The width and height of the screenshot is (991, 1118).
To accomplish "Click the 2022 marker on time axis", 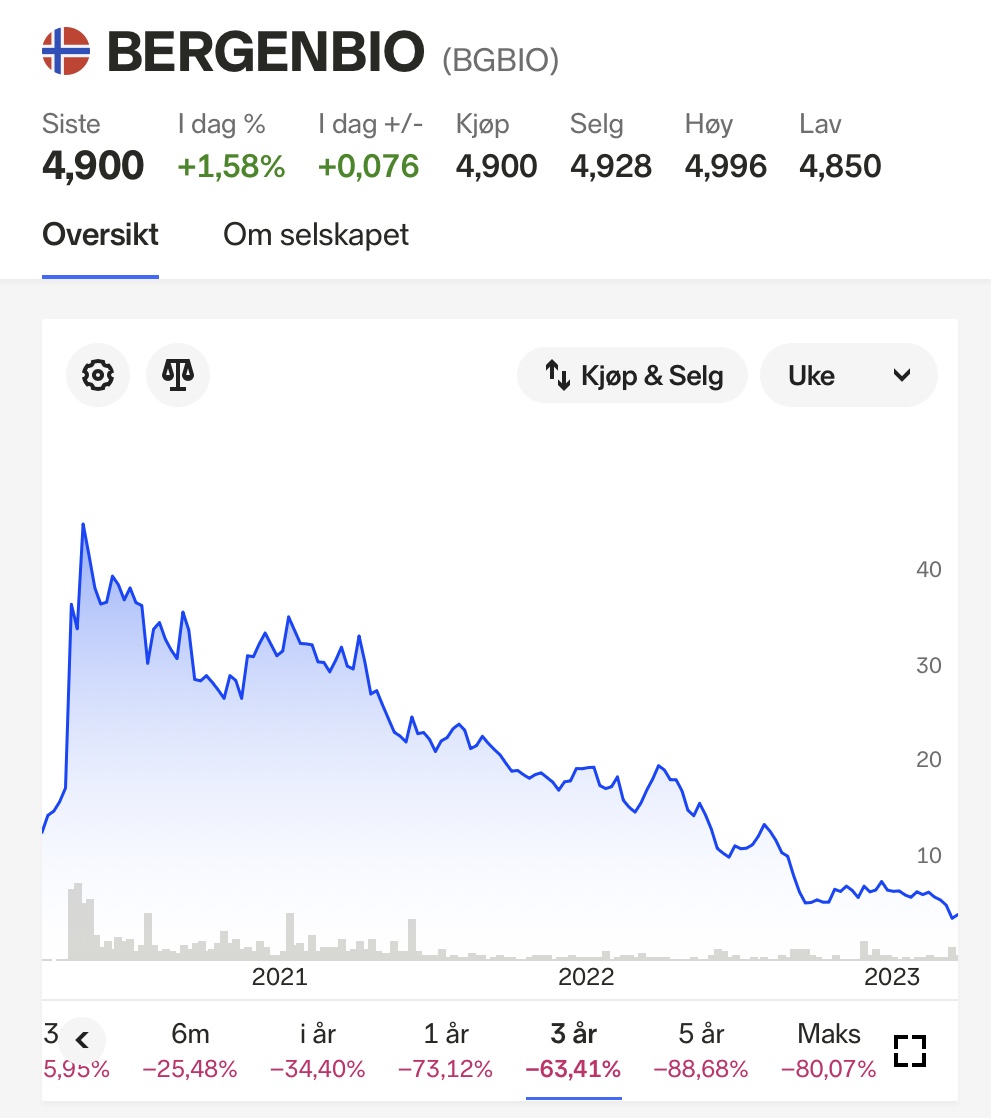I will (586, 976).
